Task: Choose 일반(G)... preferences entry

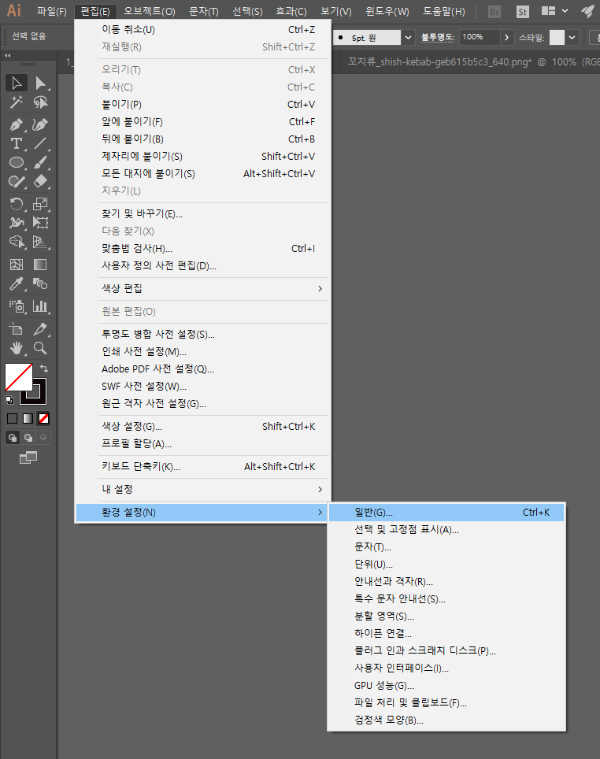Action: point(446,512)
